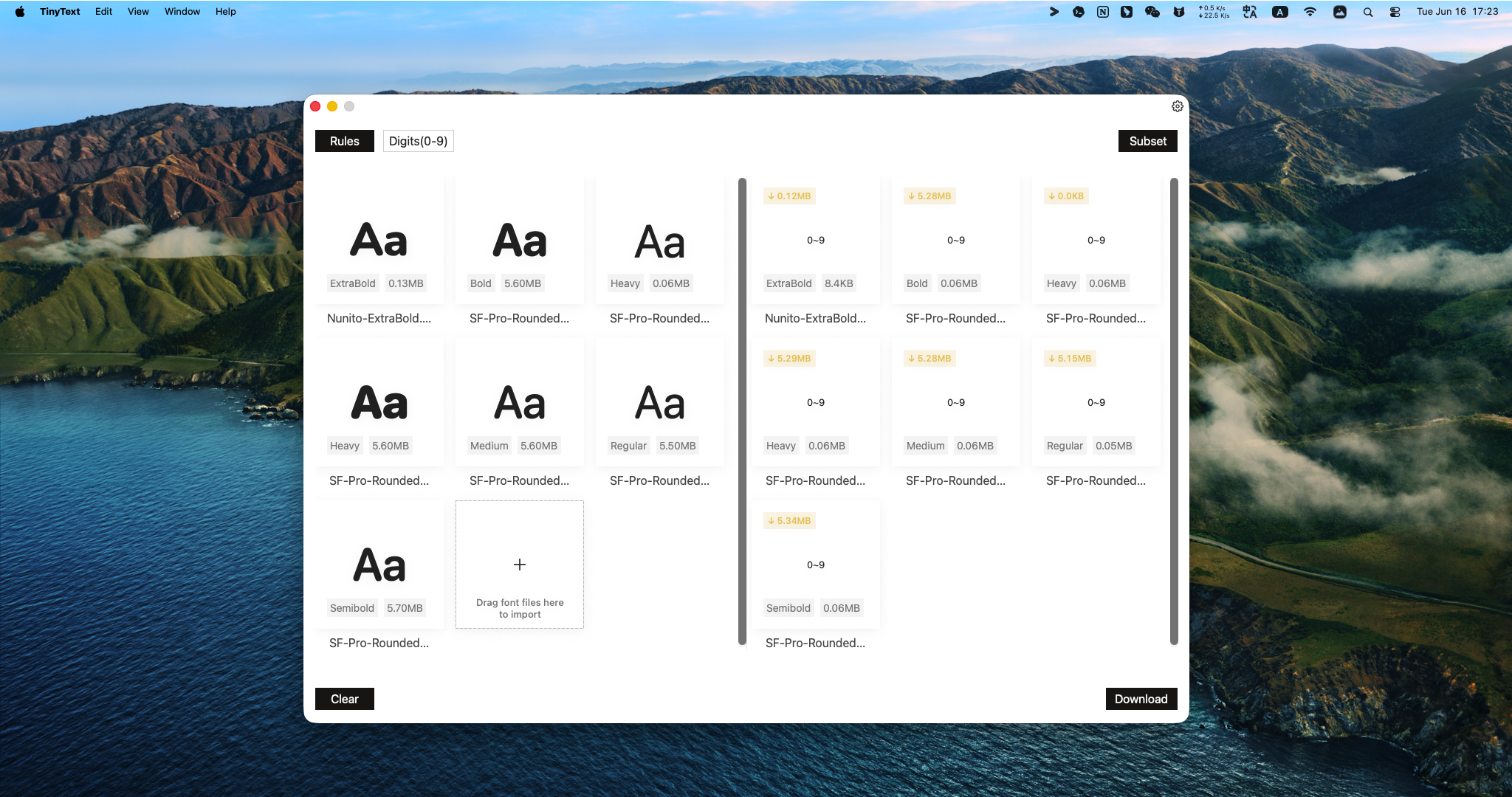This screenshot has width=1512, height=797.
Task: Click the Download button
Action: tap(1141, 699)
